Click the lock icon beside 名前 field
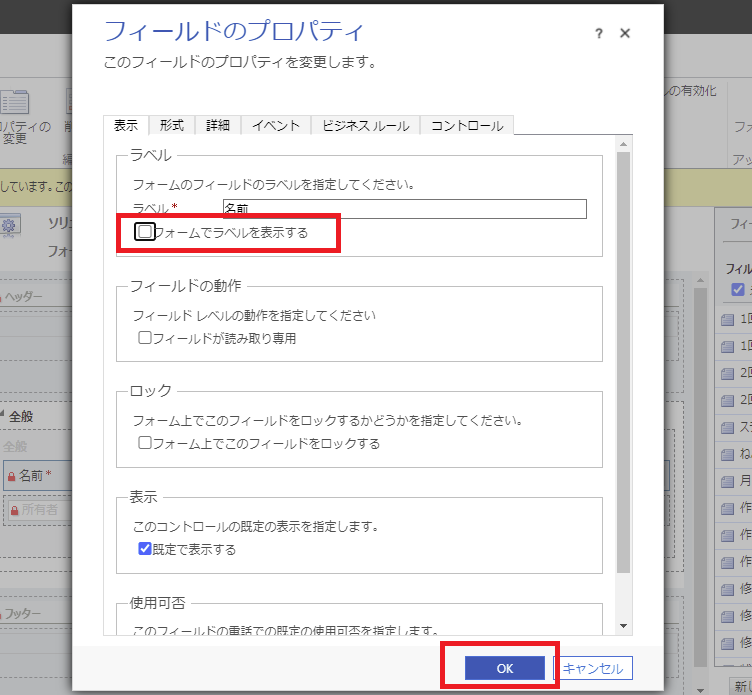 12,477
